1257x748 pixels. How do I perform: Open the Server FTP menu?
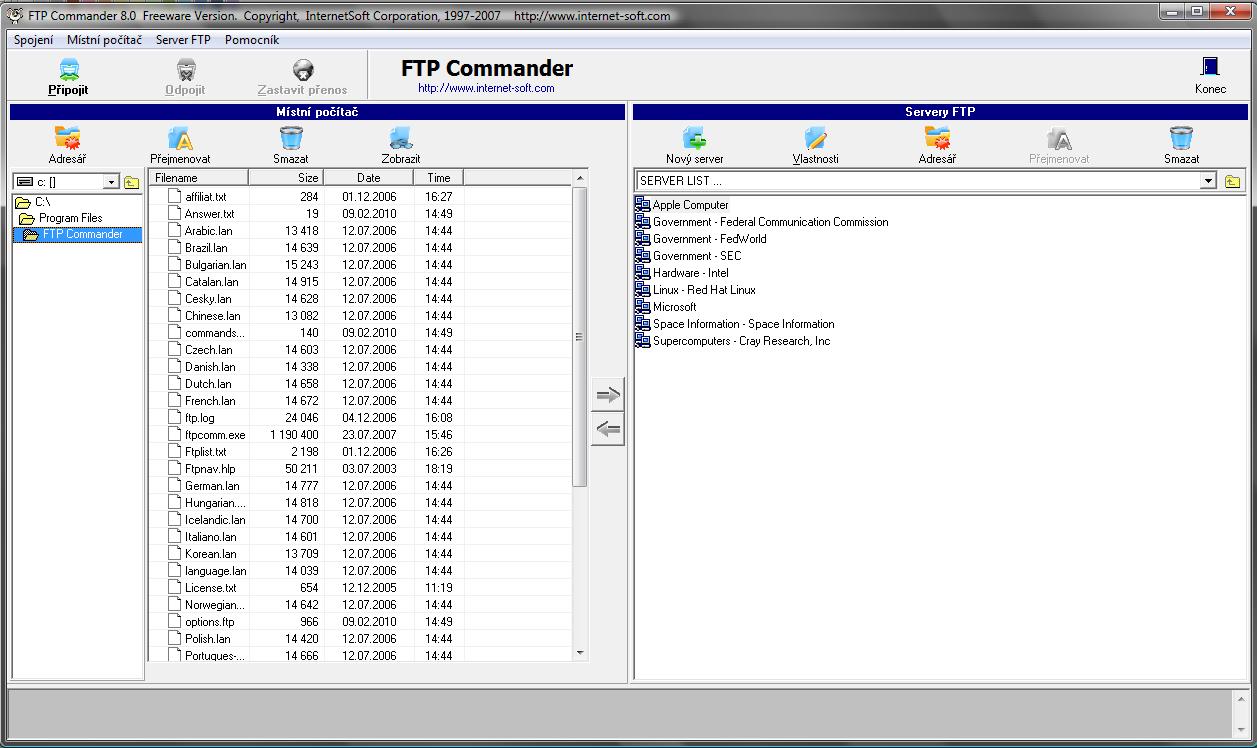click(x=183, y=40)
